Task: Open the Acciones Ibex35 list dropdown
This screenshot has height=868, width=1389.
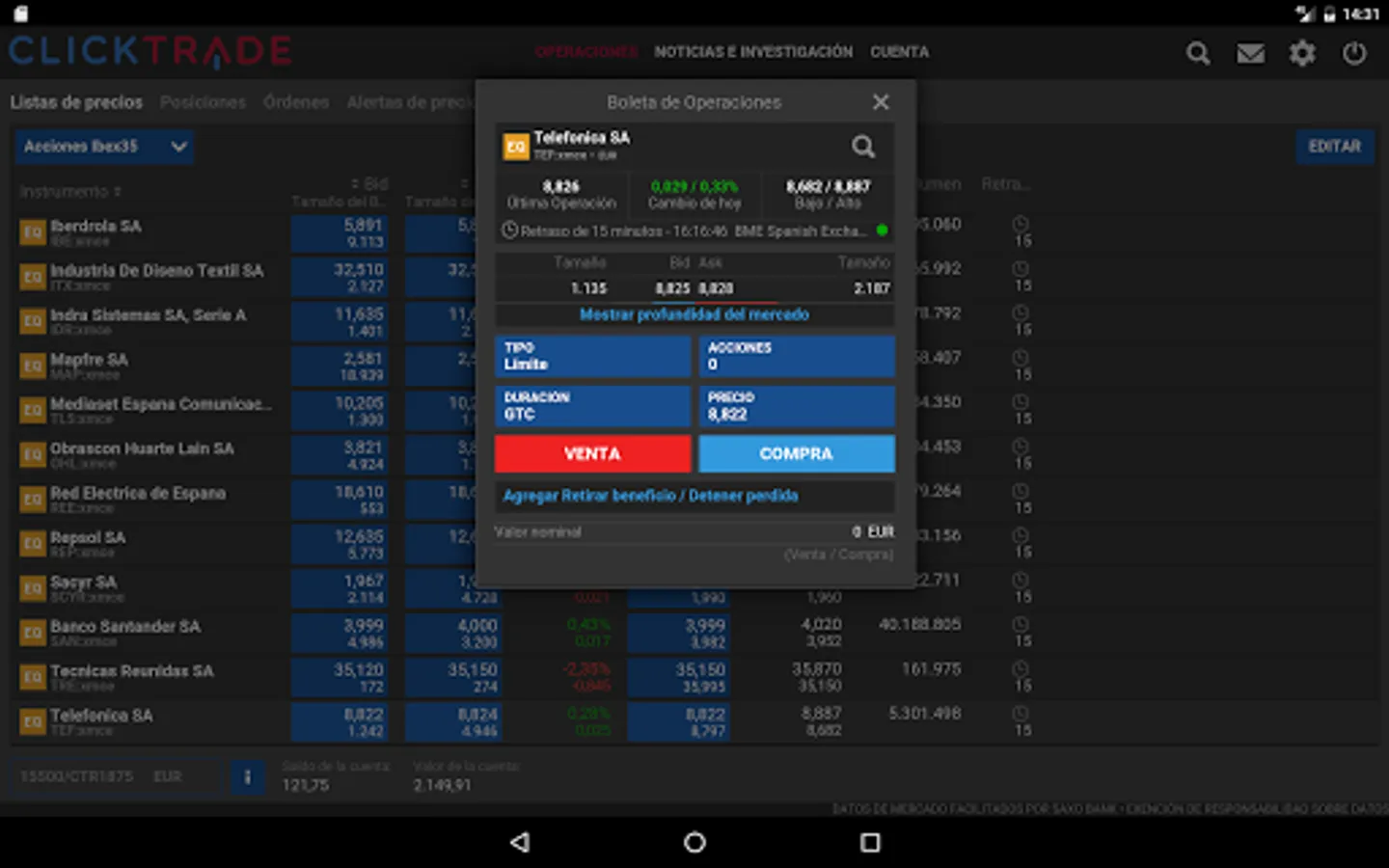Action: (x=104, y=147)
